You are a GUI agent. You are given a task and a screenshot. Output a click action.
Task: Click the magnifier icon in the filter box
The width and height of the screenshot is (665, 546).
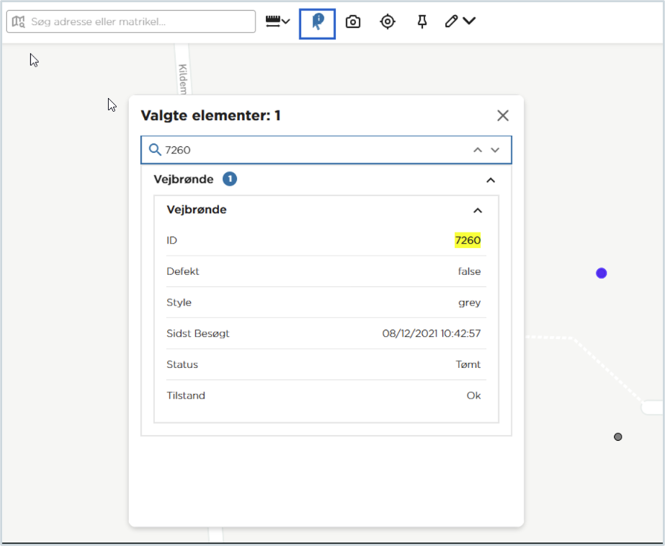tap(155, 149)
